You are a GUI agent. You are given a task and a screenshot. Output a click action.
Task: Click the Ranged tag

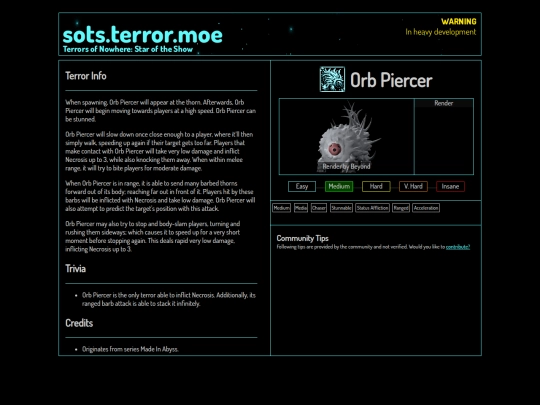[401, 208]
